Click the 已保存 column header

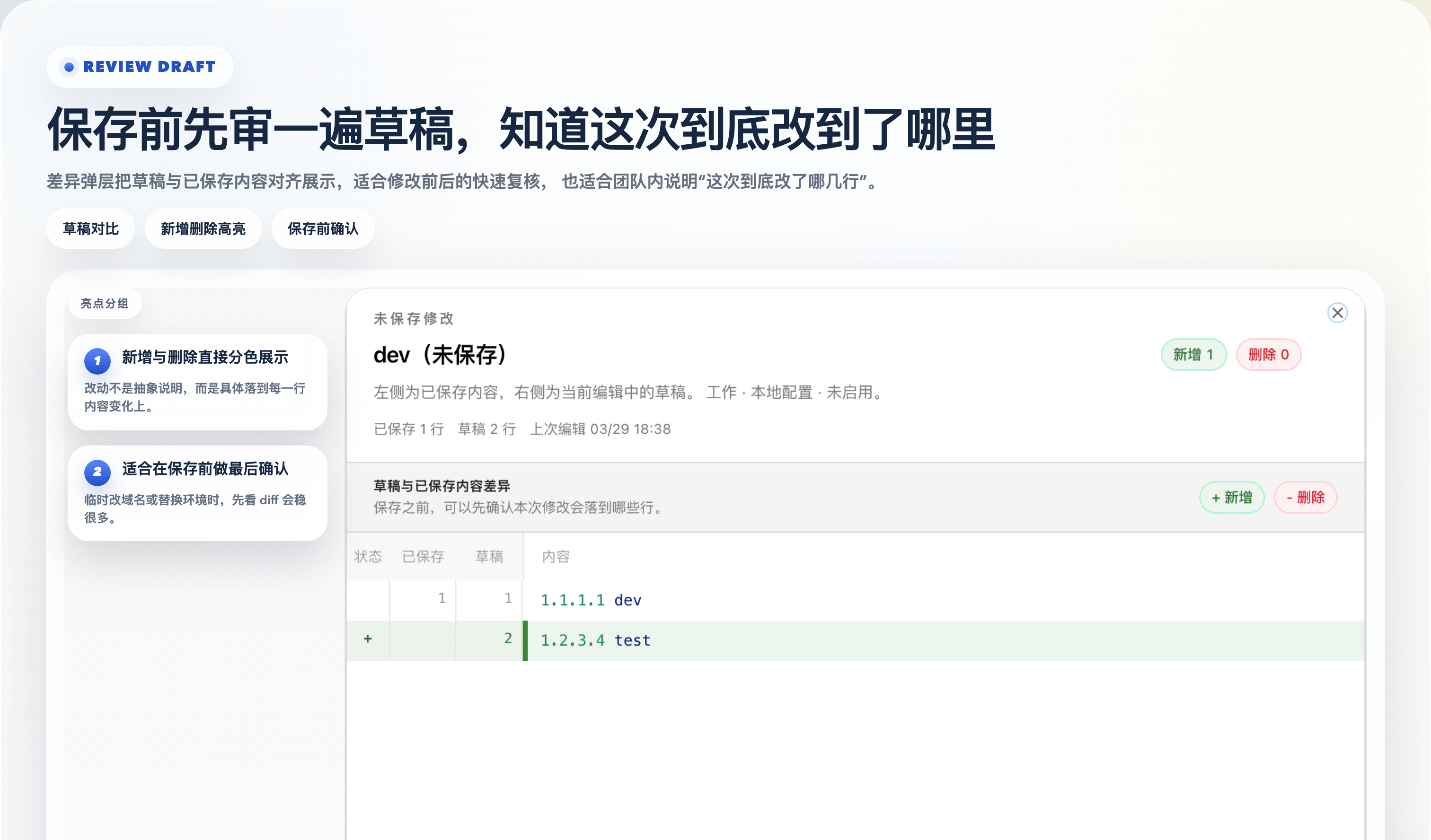[x=423, y=557]
